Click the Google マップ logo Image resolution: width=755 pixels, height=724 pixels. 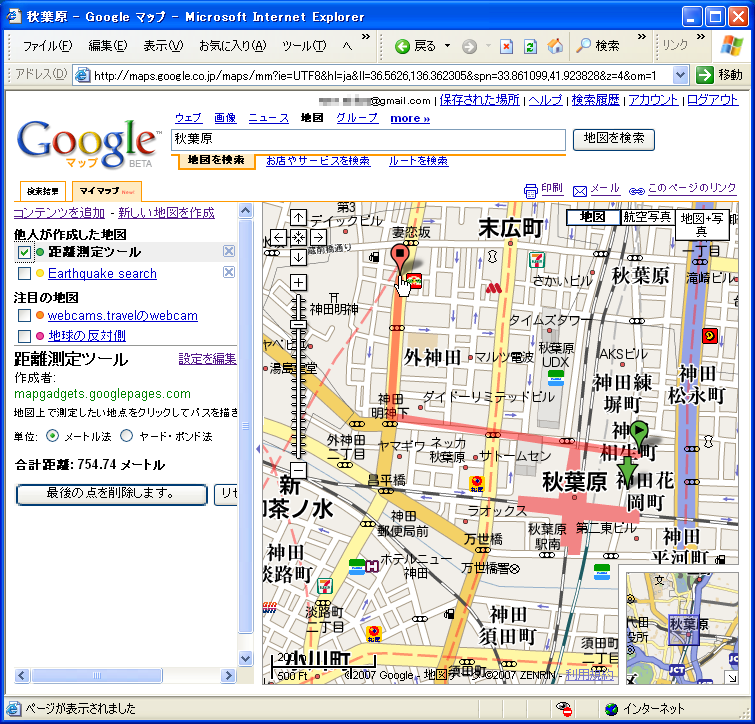88,143
